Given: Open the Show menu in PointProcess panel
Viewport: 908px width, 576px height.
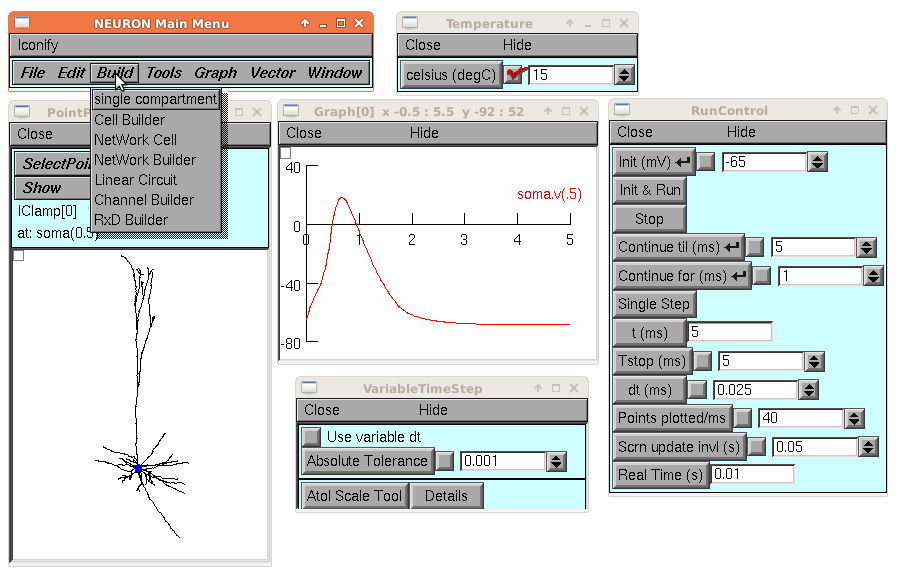Looking at the screenshot, I should coord(52,188).
